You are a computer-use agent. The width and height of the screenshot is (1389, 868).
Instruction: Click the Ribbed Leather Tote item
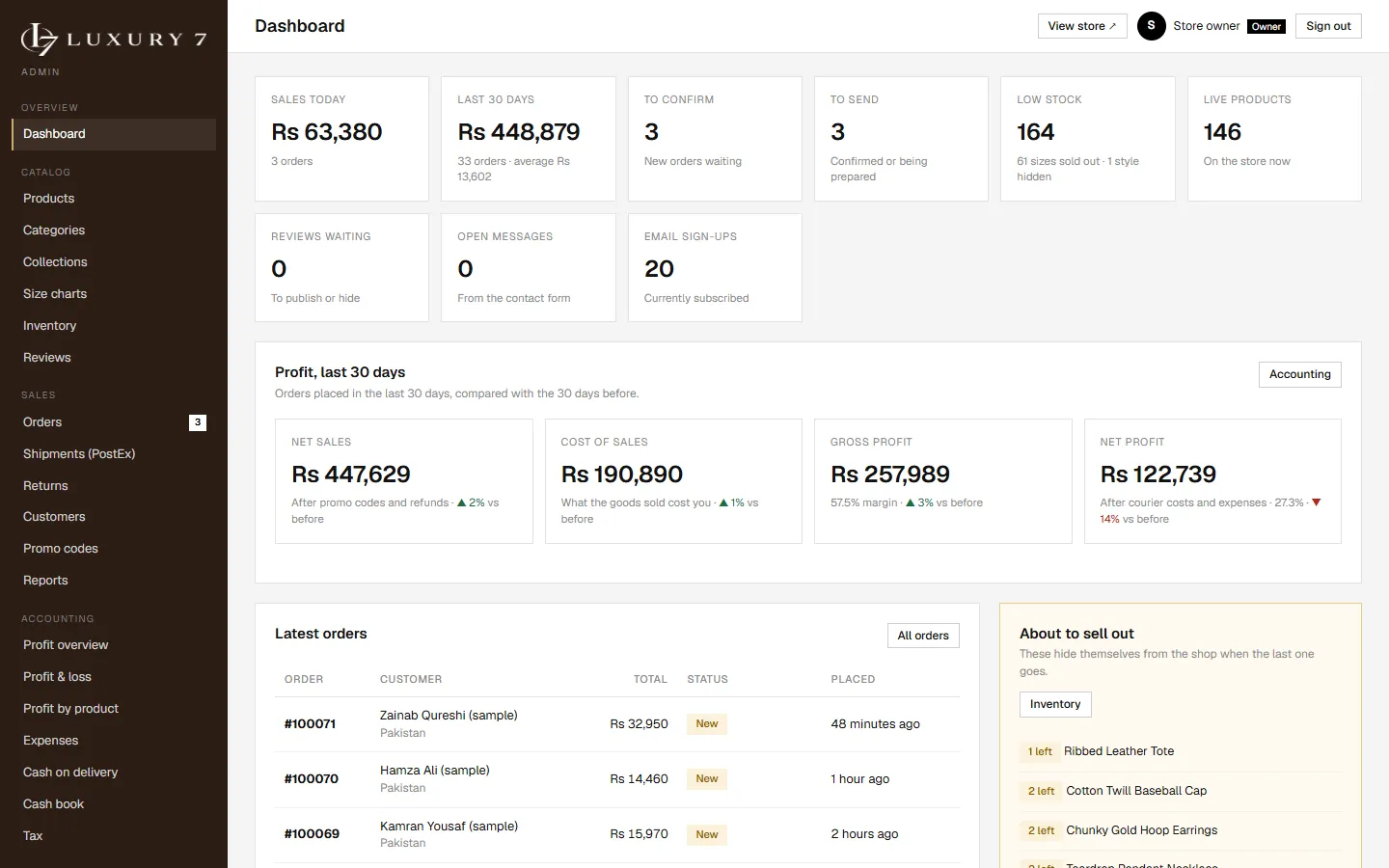pos(1119,751)
